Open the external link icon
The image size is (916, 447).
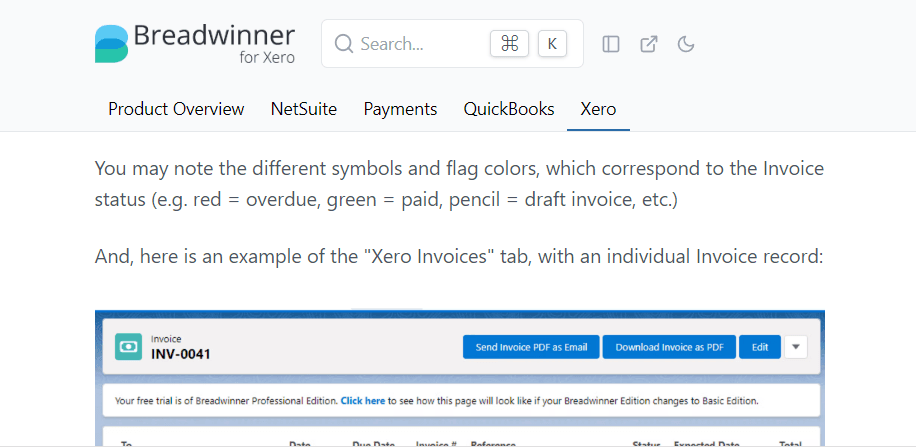pyautogui.click(x=649, y=44)
